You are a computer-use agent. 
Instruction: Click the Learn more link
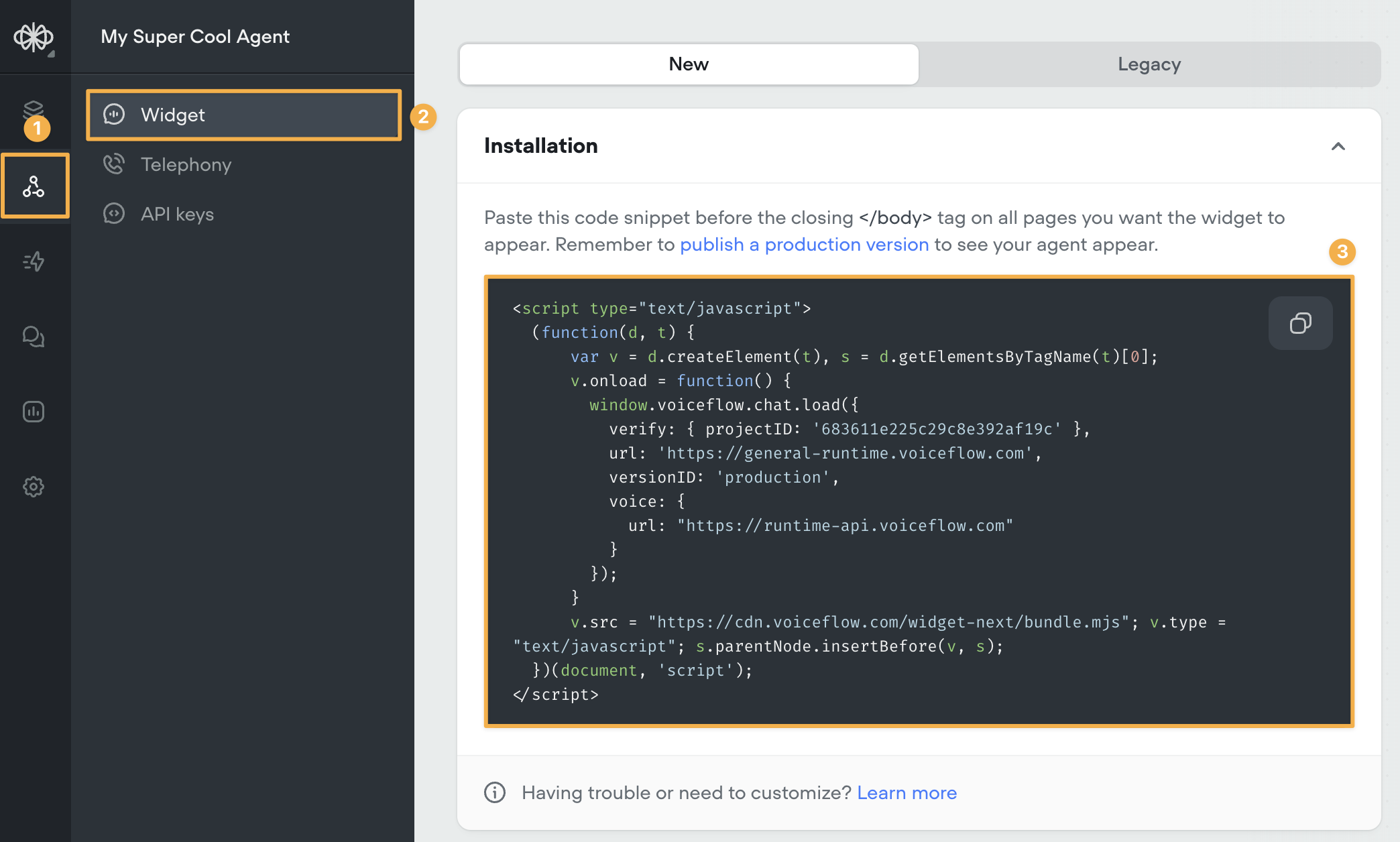[x=907, y=792]
